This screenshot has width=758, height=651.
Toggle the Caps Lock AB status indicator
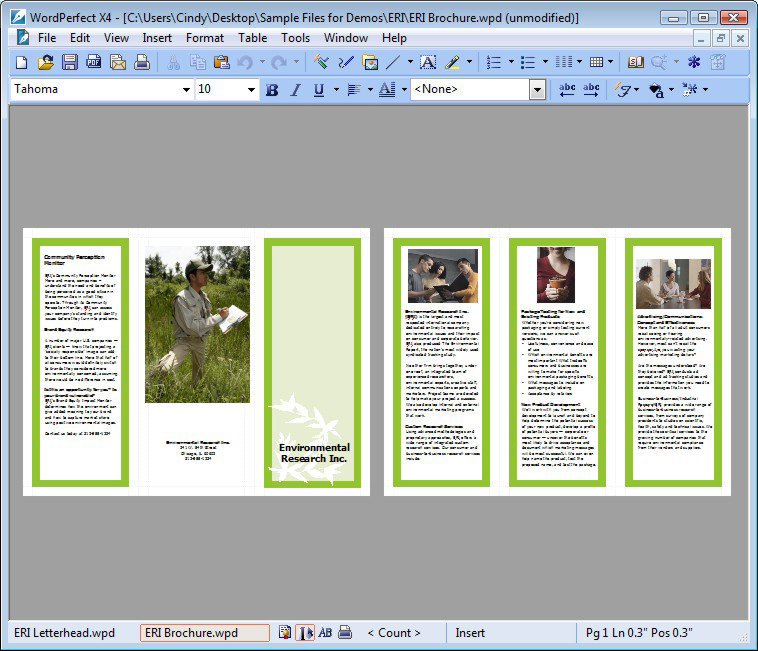tap(325, 633)
